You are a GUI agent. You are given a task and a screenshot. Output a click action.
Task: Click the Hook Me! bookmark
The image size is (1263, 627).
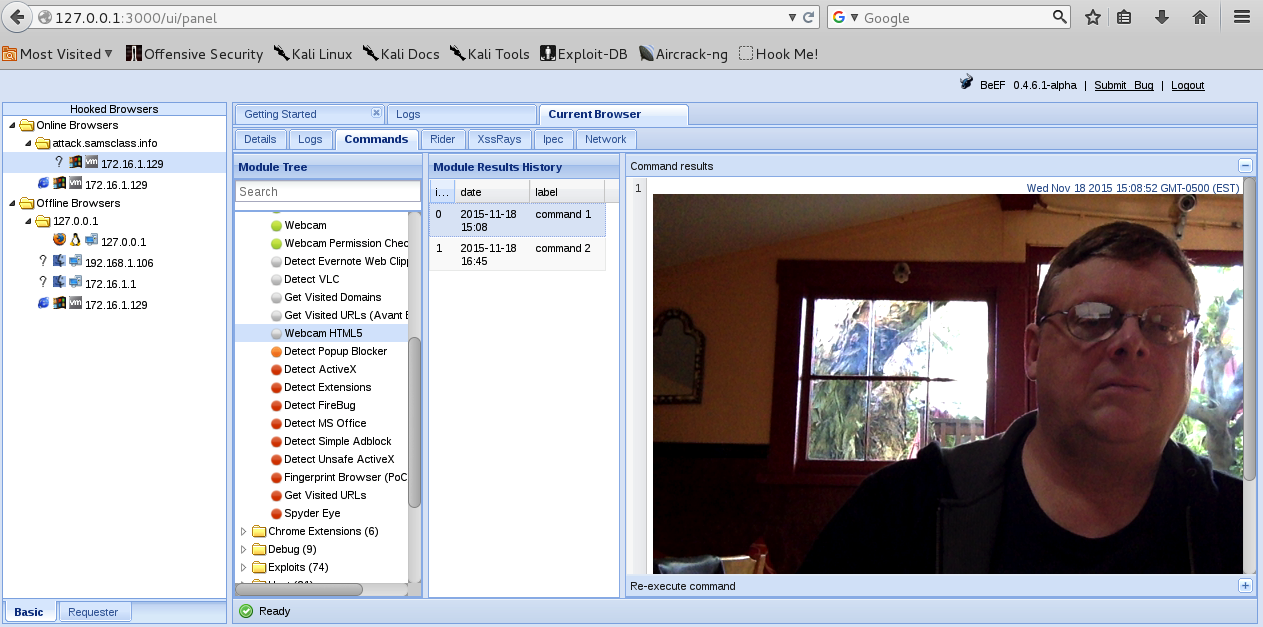click(778, 54)
